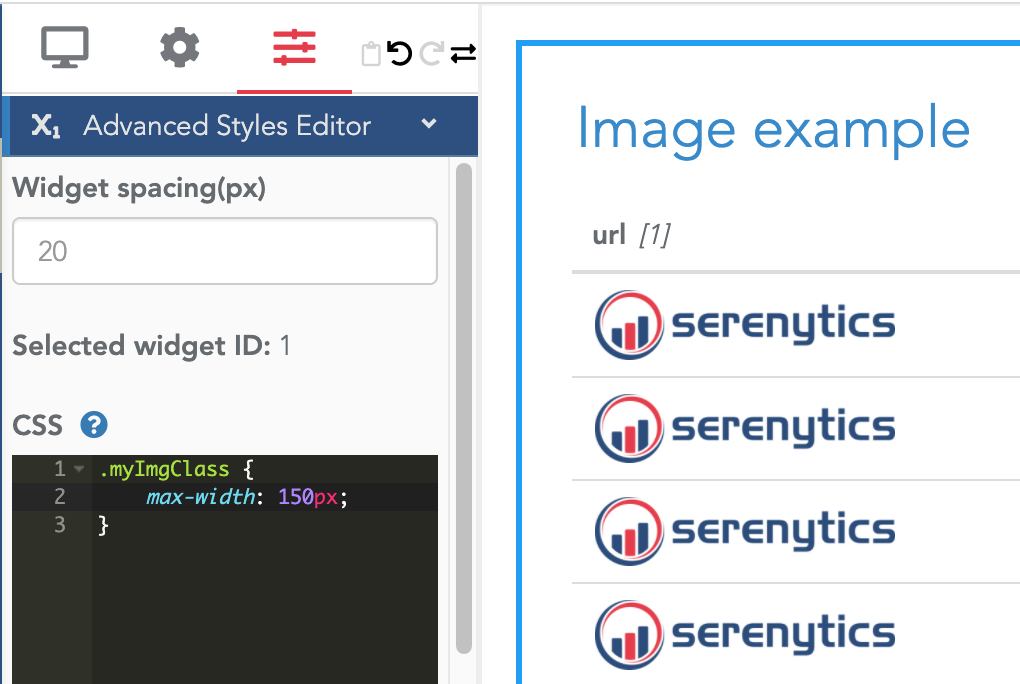Click the fourth serenytics logo image
Image resolution: width=1020 pixels, height=684 pixels.
click(x=745, y=635)
